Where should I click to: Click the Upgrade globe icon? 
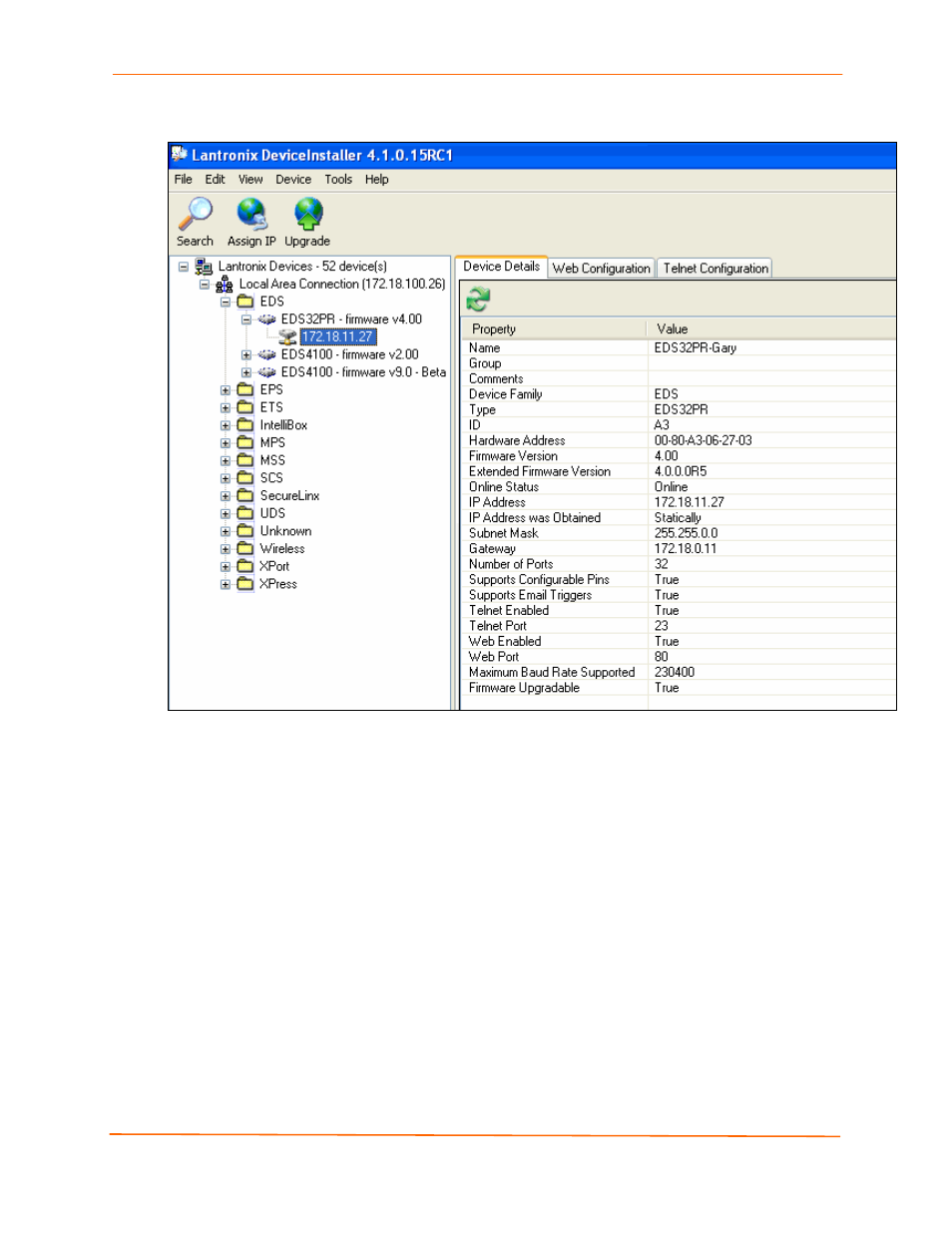tap(308, 214)
